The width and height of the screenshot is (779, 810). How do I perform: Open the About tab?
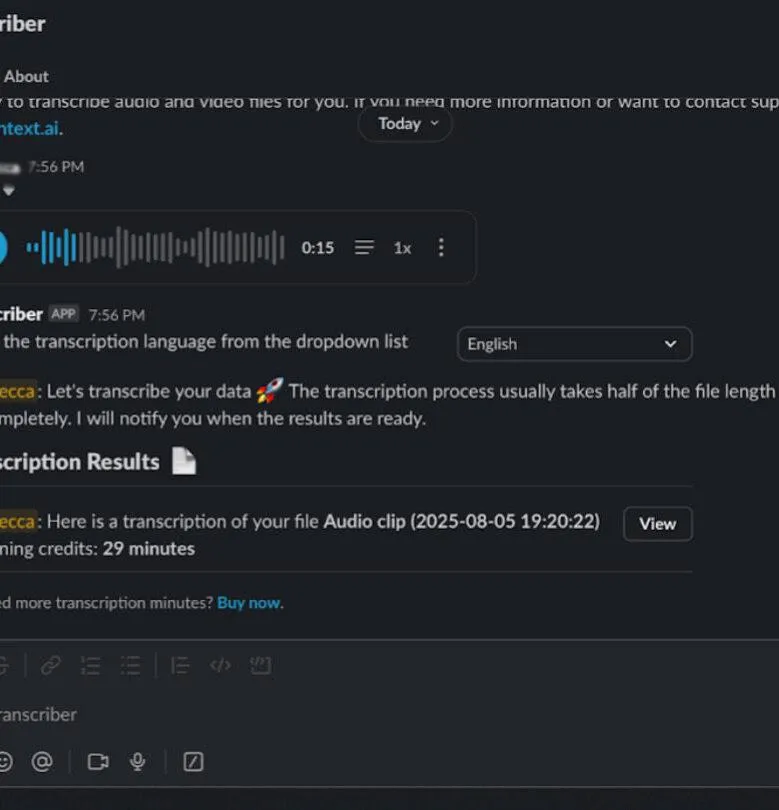coord(26,76)
